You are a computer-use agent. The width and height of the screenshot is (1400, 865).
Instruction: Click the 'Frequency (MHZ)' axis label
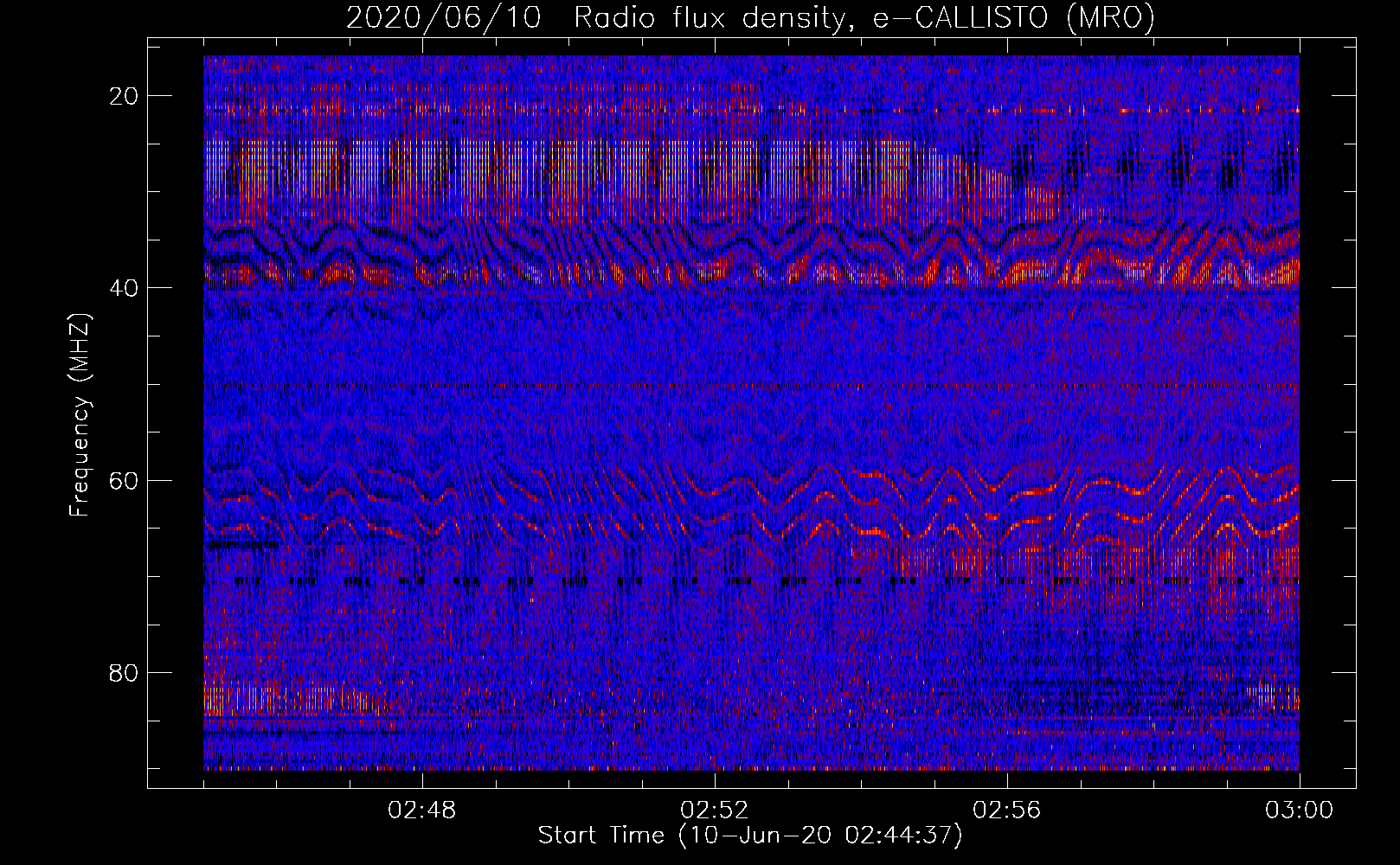80,415
